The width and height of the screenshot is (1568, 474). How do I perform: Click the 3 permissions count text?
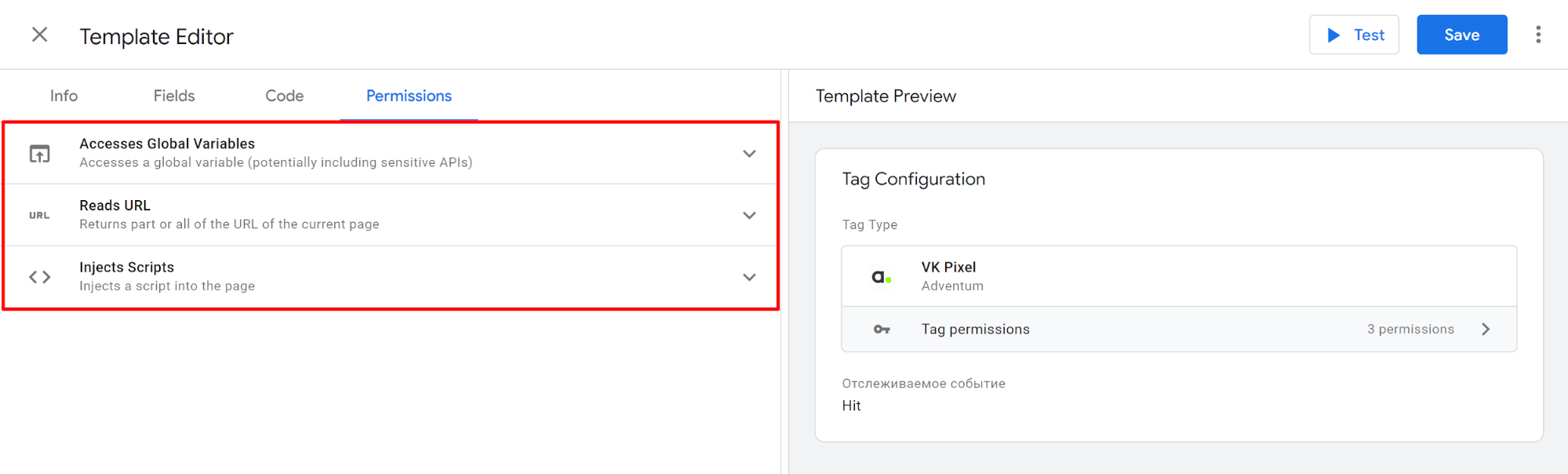pyautogui.click(x=1410, y=330)
